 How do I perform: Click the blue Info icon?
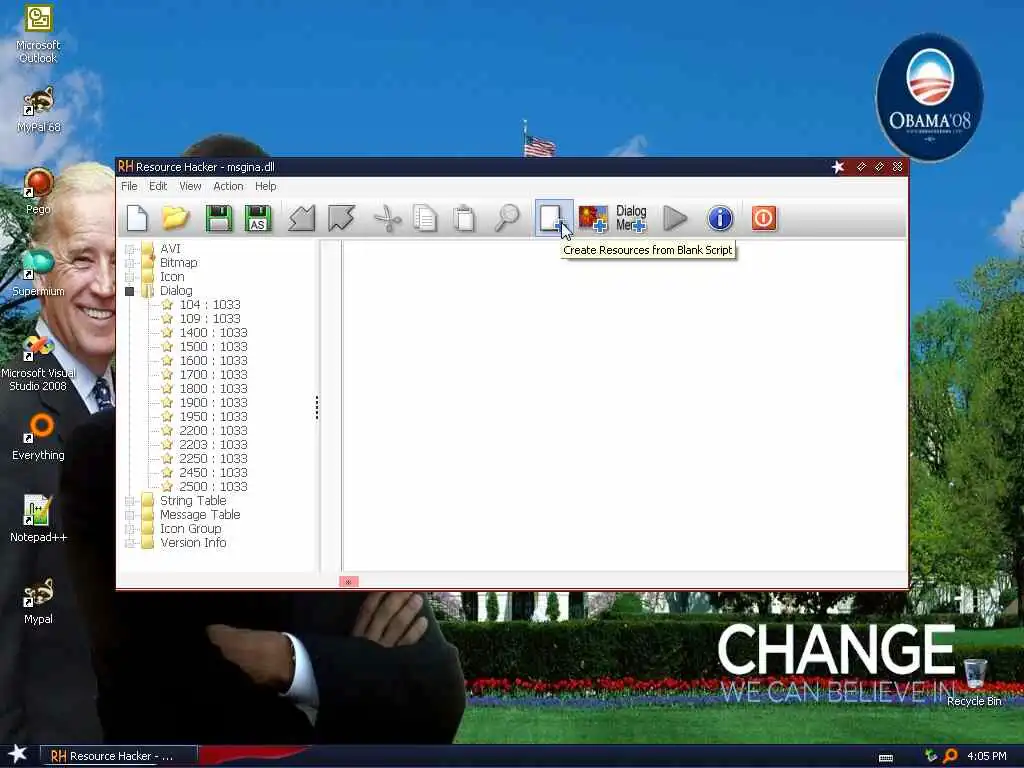coord(720,218)
